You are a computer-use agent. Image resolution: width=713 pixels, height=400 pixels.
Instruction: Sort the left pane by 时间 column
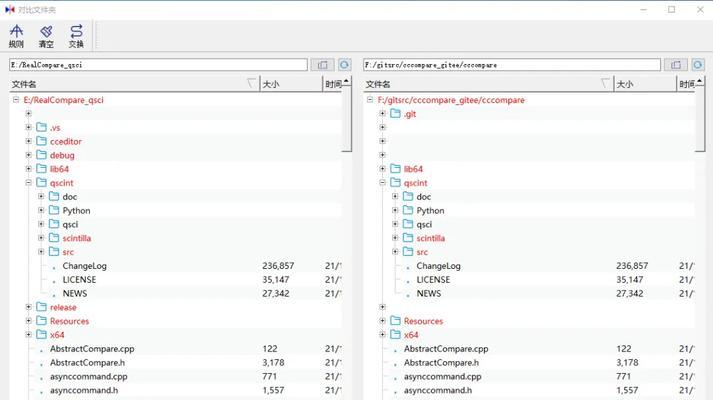click(333, 84)
